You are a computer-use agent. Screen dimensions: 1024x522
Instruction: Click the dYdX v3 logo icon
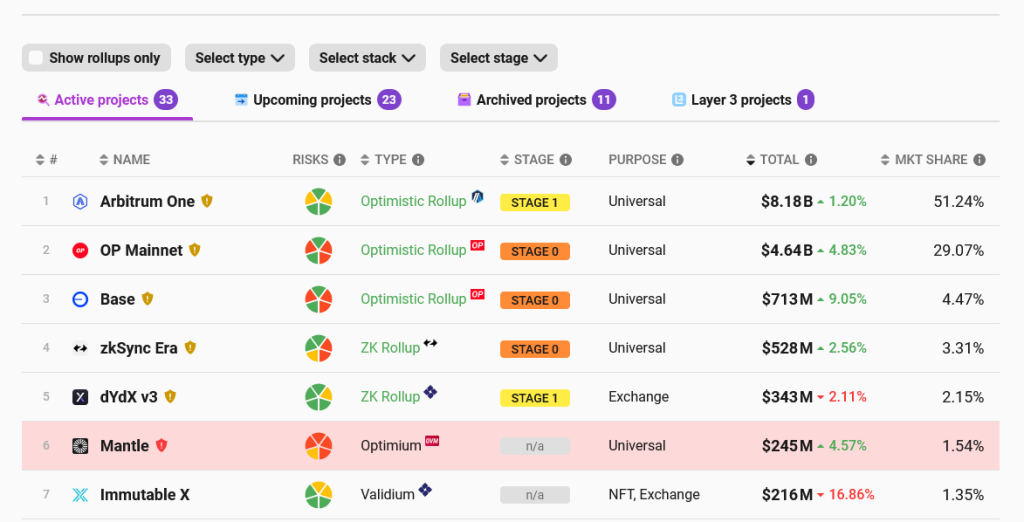pos(80,397)
